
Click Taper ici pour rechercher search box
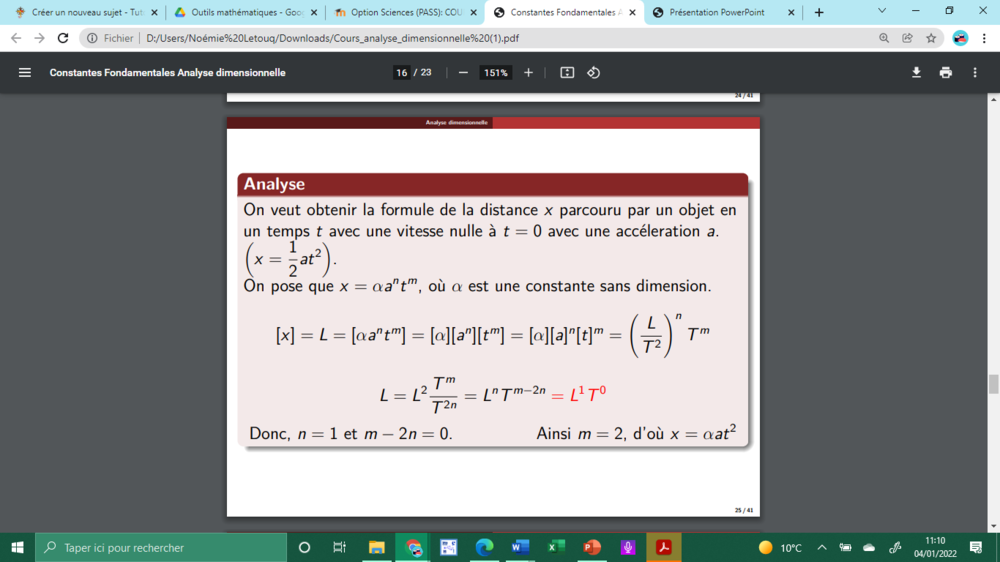161,547
